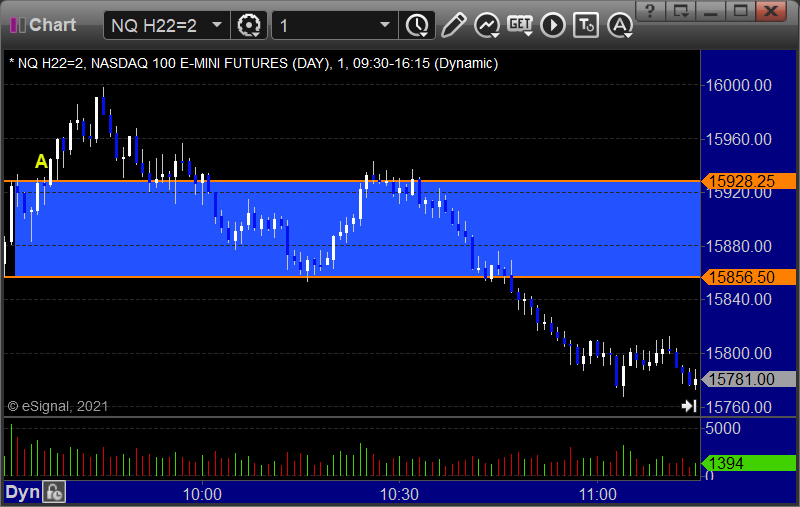Click the gray 15781.00 last price label

click(748, 379)
